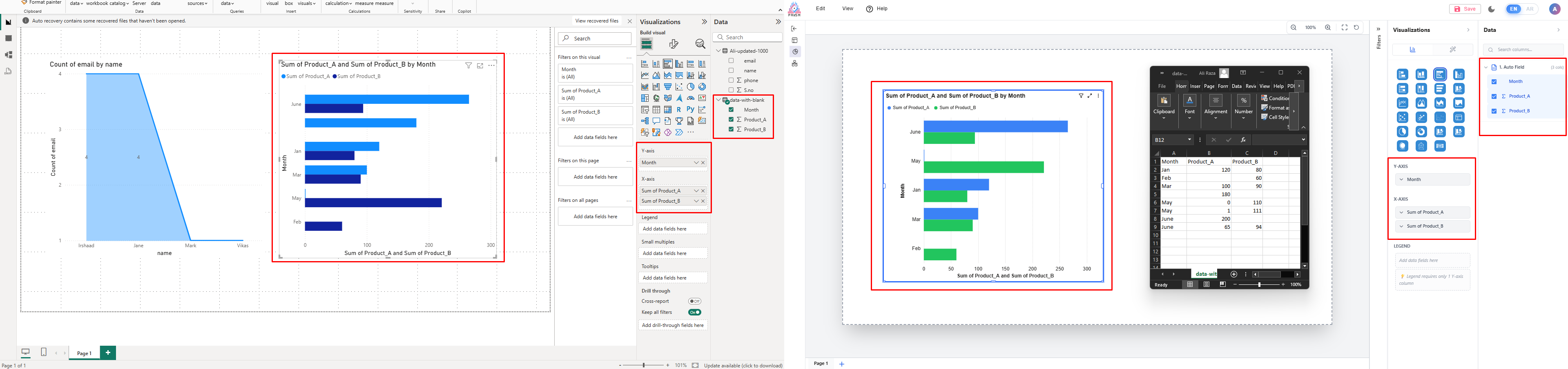
Task: Check the email field checkbox
Action: [731, 61]
